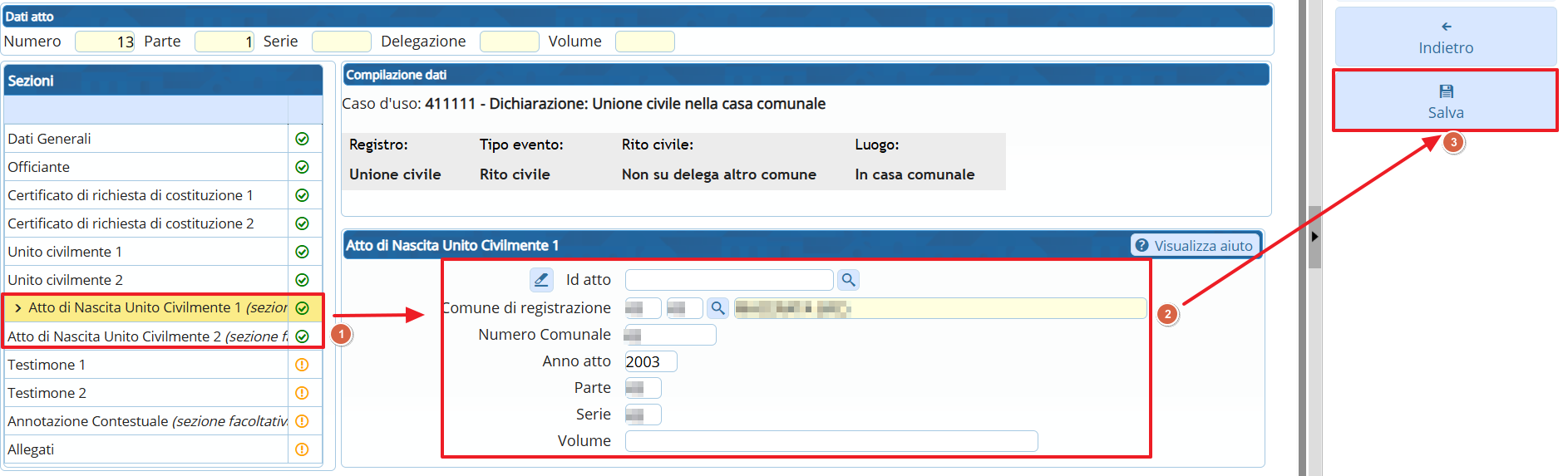Screen dimensions: 1568x476
Task: Collapse the side panel with the black arrow handle
Action: (x=1314, y=237)
